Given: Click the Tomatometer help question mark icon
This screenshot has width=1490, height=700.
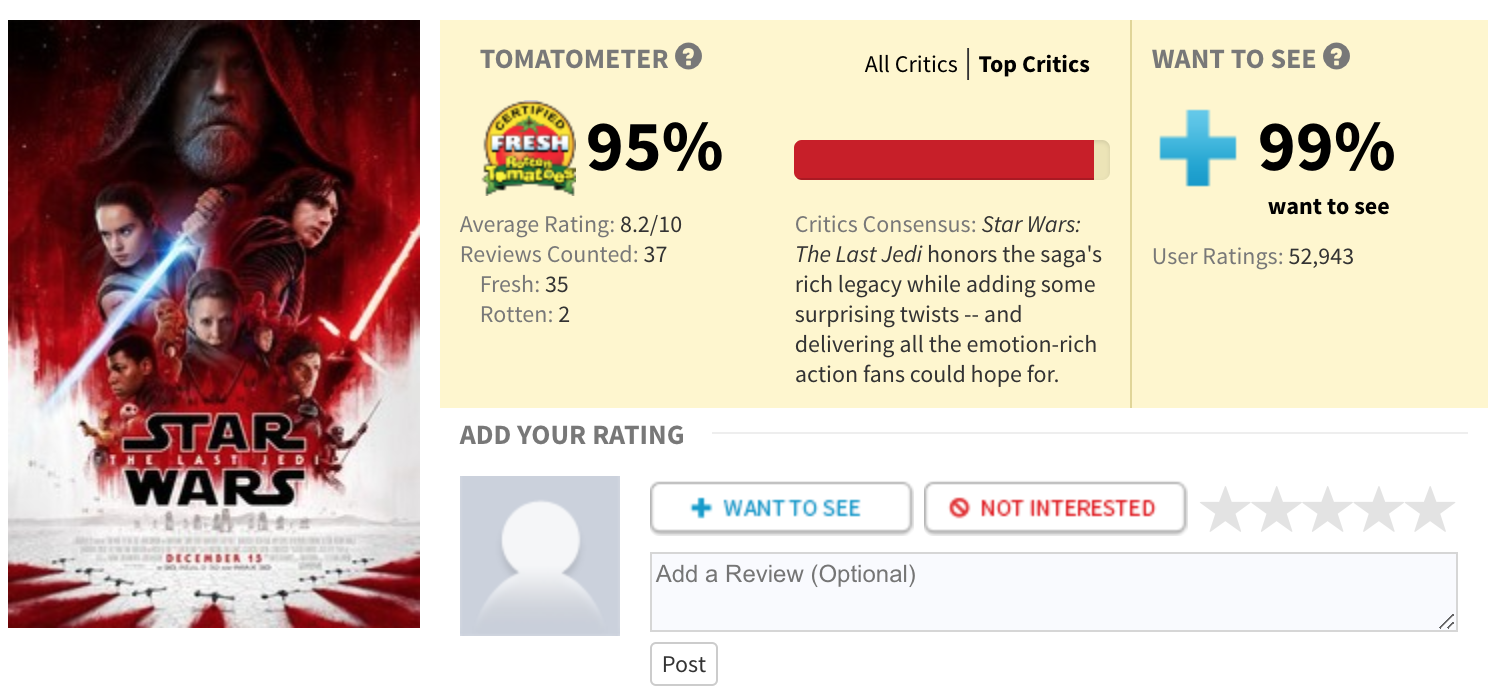Looking at the screenshot, I should 688,57.
